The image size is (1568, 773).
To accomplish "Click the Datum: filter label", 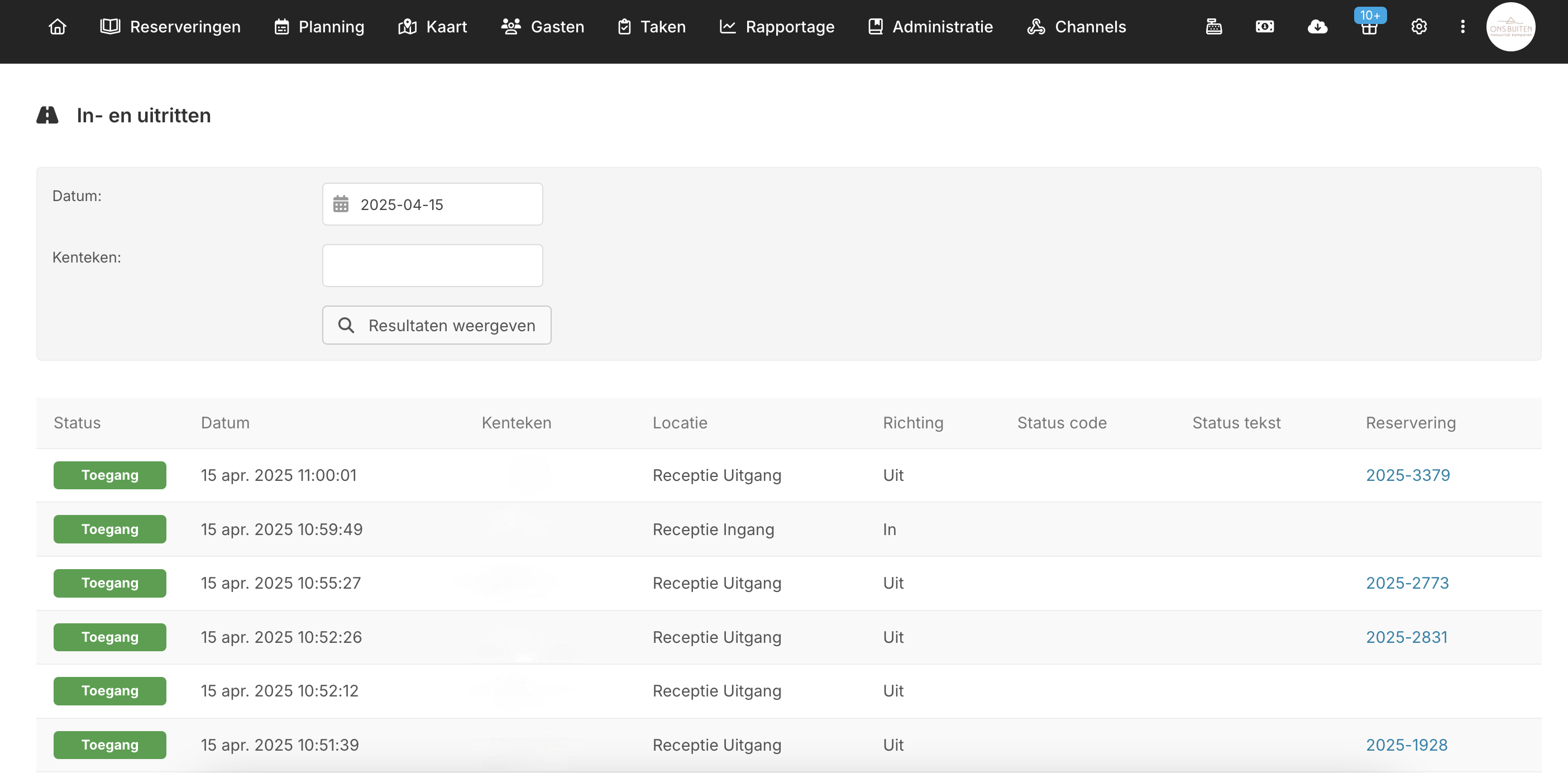I will click(77, 196).
